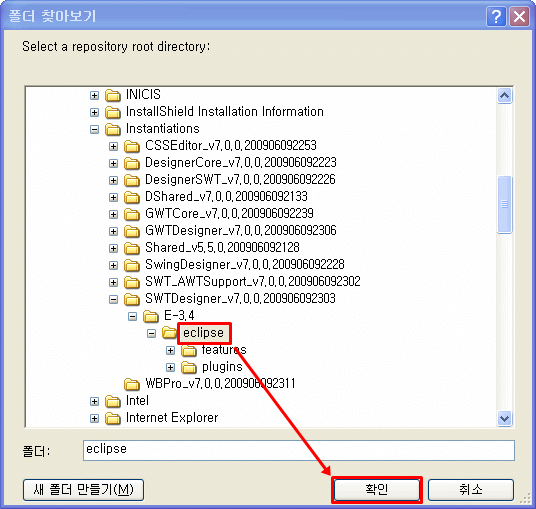Expand the plugins folder node
Viewport: 536px width, 509px height.
click(x=171, y=367)
